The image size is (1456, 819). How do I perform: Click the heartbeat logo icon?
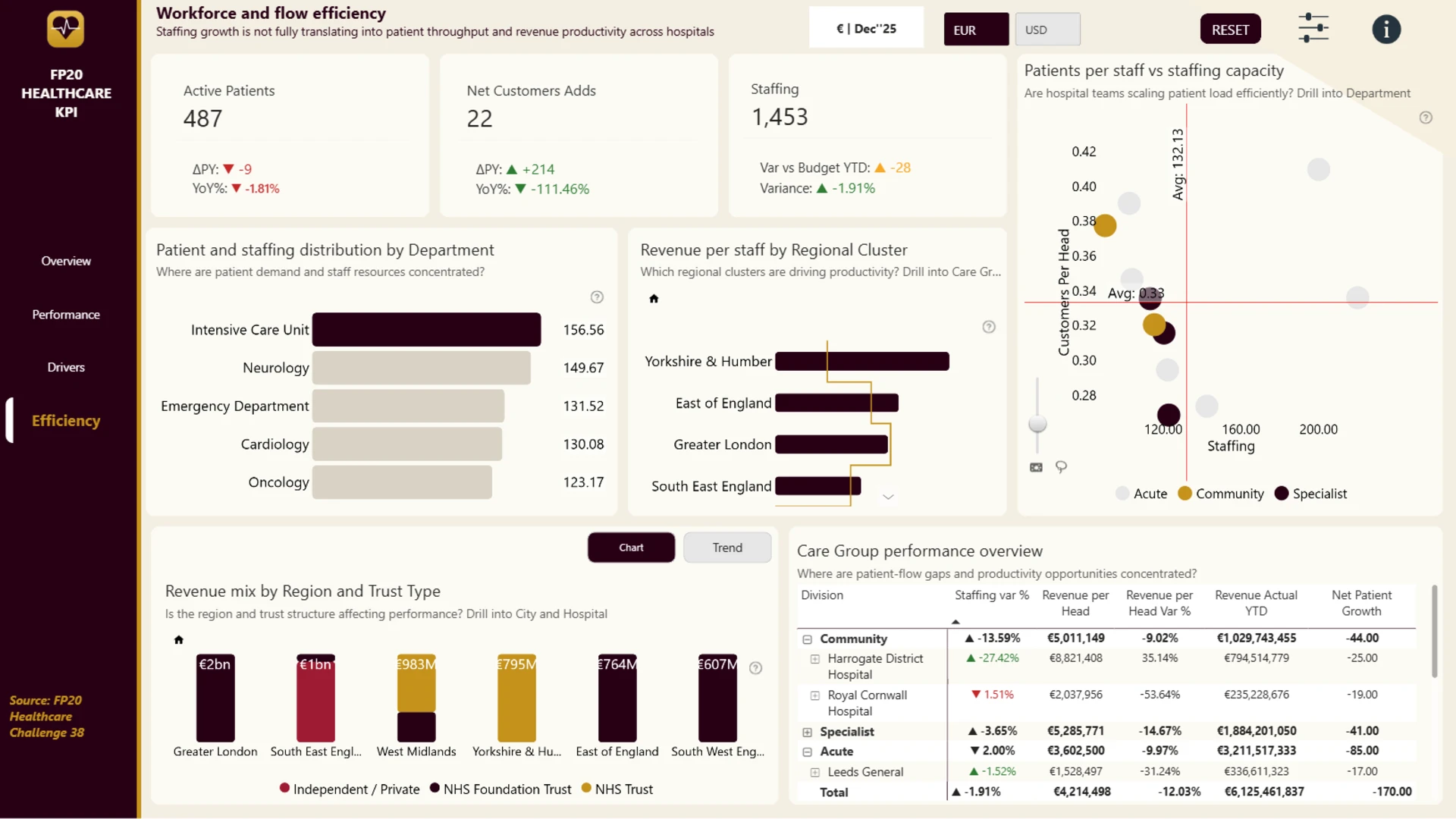tap(66, 29)
